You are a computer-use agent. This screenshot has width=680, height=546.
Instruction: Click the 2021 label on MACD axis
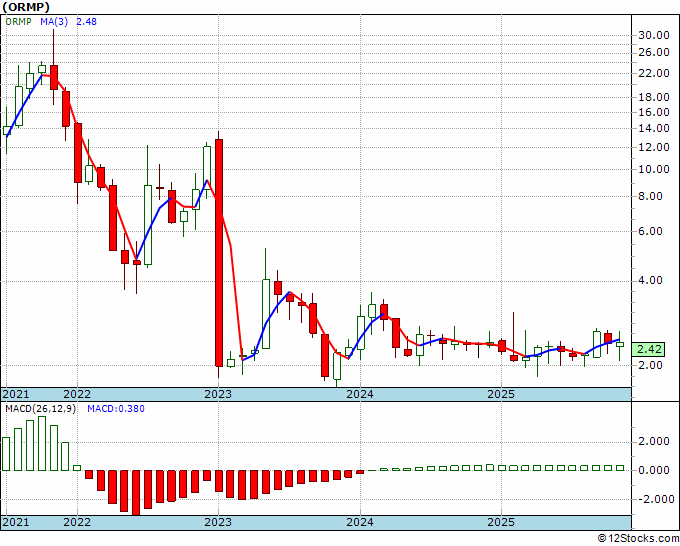[x=16, y=522]
